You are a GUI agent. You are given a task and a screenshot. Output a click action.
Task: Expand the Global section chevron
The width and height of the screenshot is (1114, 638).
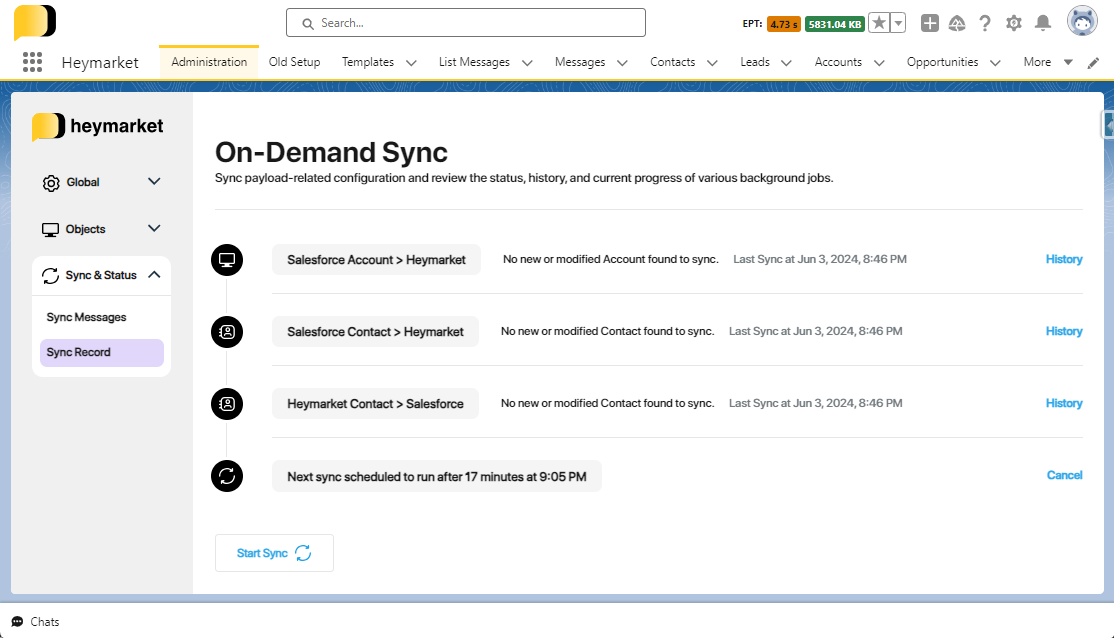tap(154, 181)
